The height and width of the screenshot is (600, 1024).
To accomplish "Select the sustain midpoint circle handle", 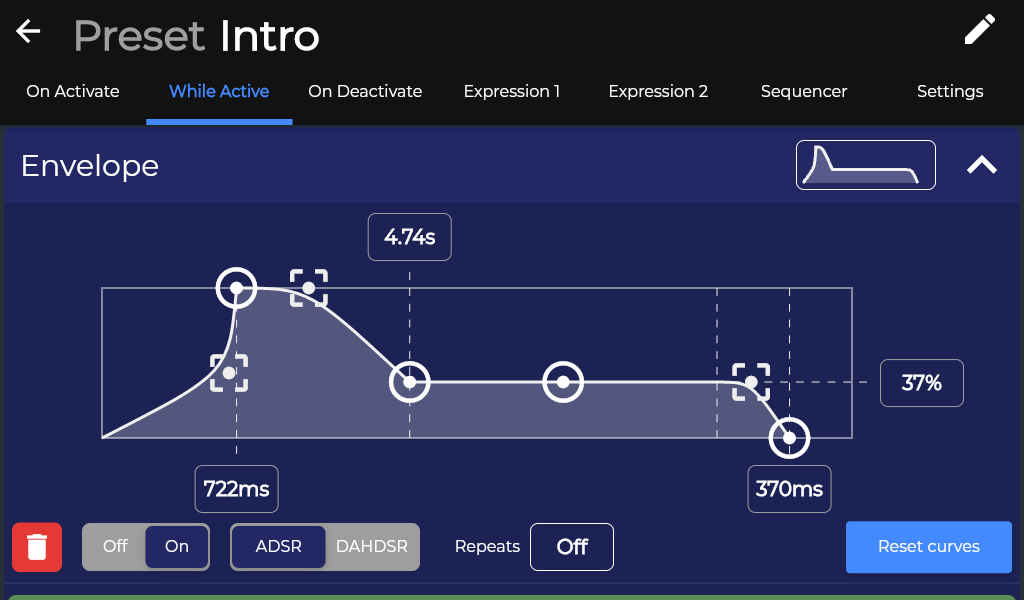I will pos(563,382).
